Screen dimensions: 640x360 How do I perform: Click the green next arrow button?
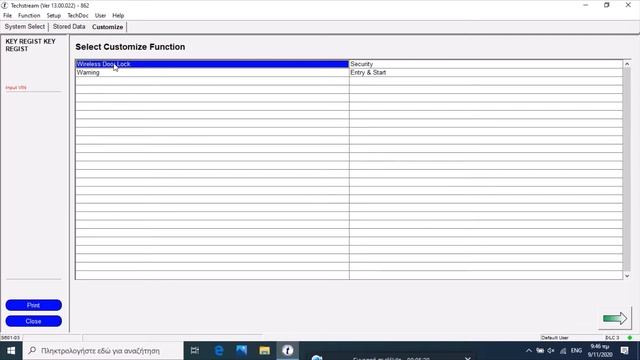615,318
